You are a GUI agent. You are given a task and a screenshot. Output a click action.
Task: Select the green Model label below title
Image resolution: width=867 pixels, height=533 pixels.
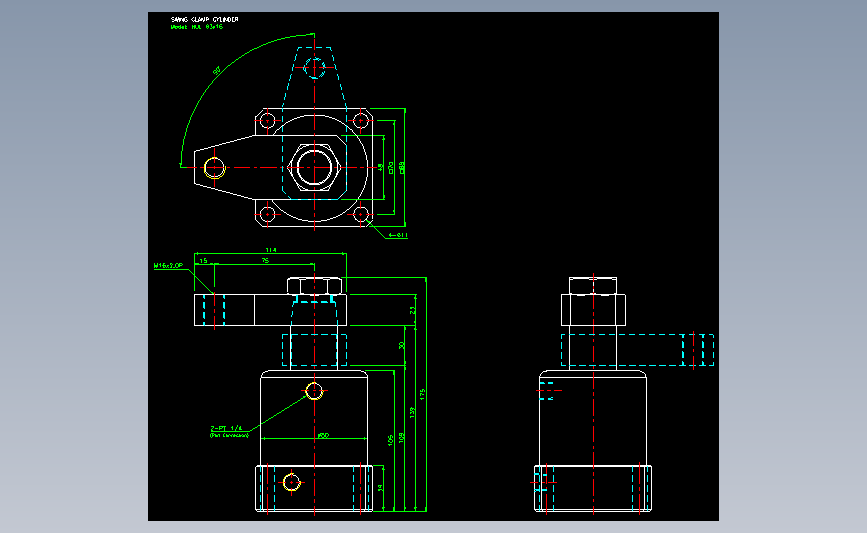pos(197,27)
